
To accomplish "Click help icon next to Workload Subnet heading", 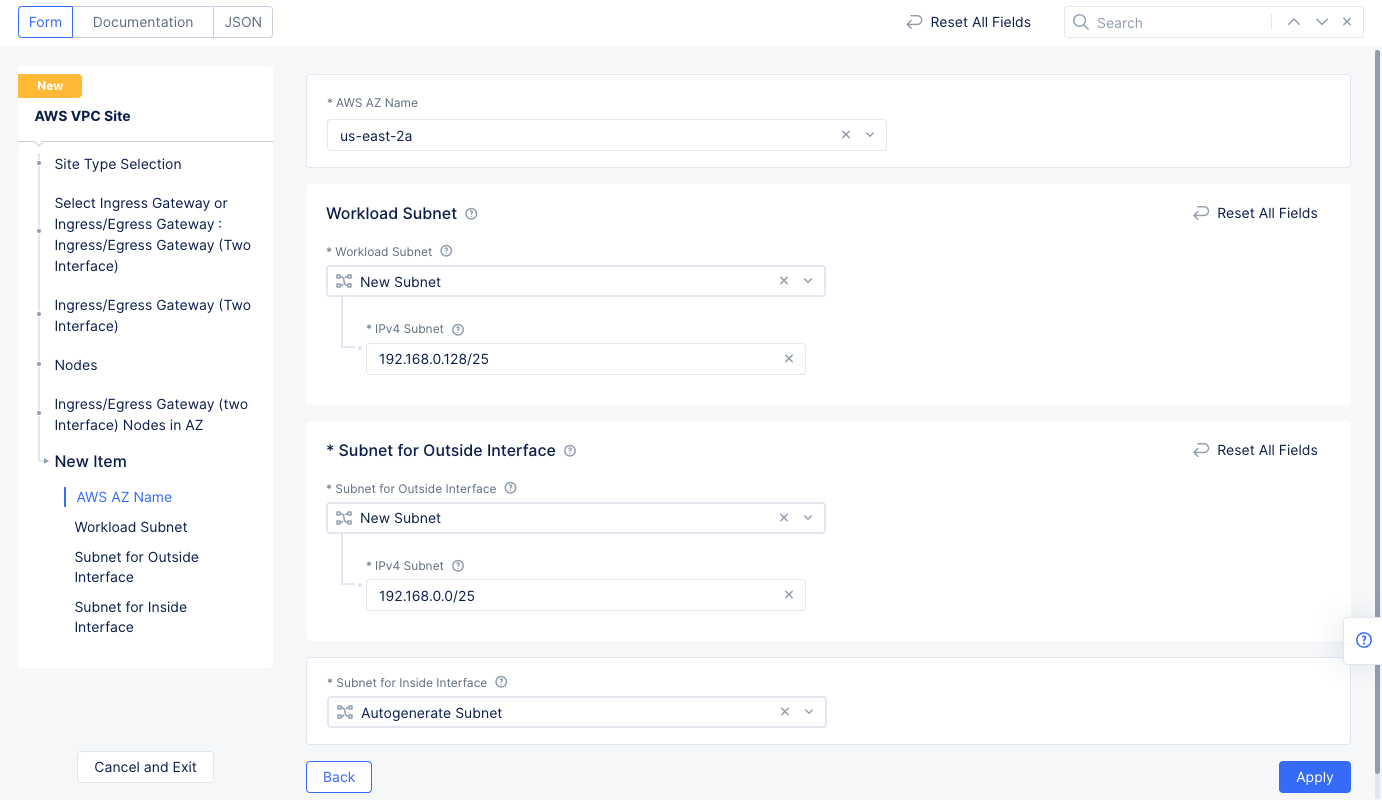I will [472, 214].
